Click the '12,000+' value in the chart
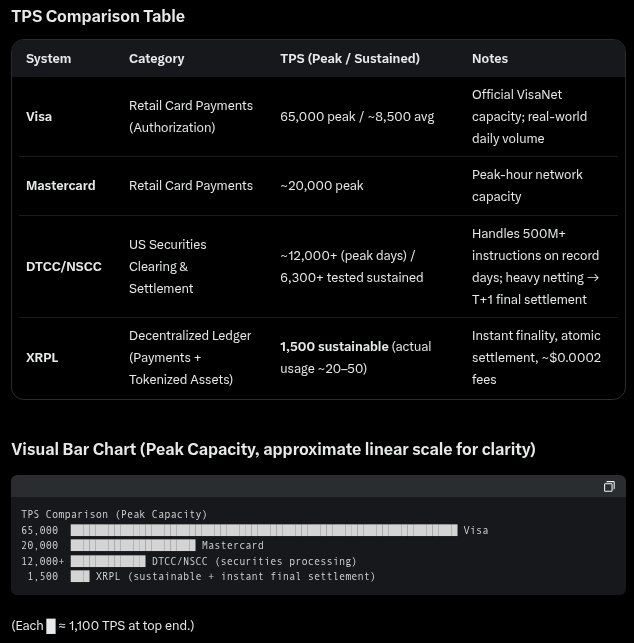634x643 pixels. (42, 561)
